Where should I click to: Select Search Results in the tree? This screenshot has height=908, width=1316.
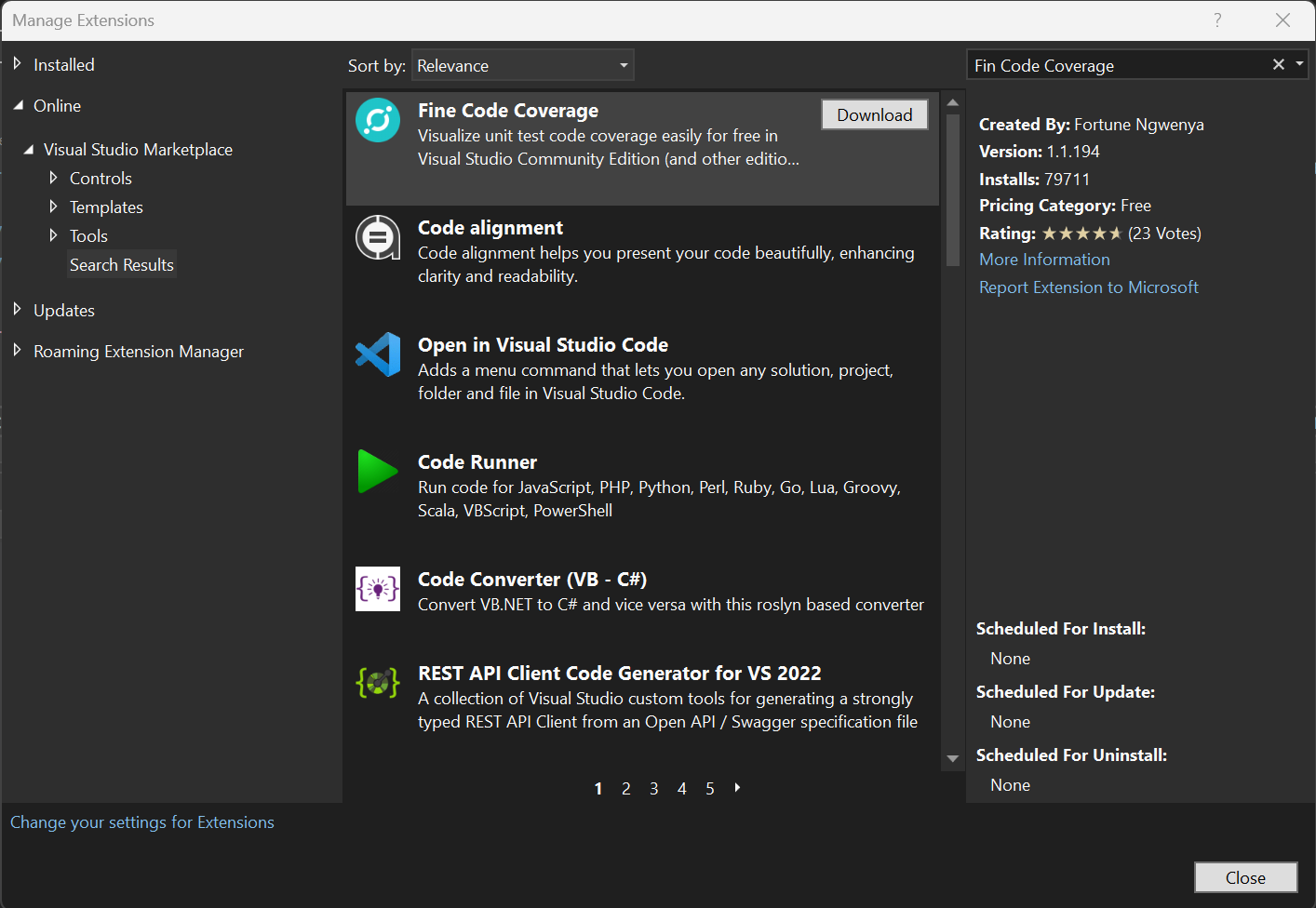122,264
